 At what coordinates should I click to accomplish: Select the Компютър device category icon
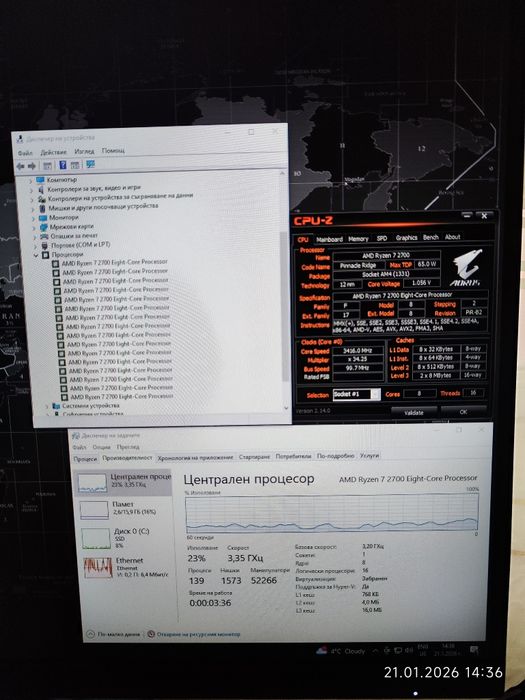pos(40,179)
